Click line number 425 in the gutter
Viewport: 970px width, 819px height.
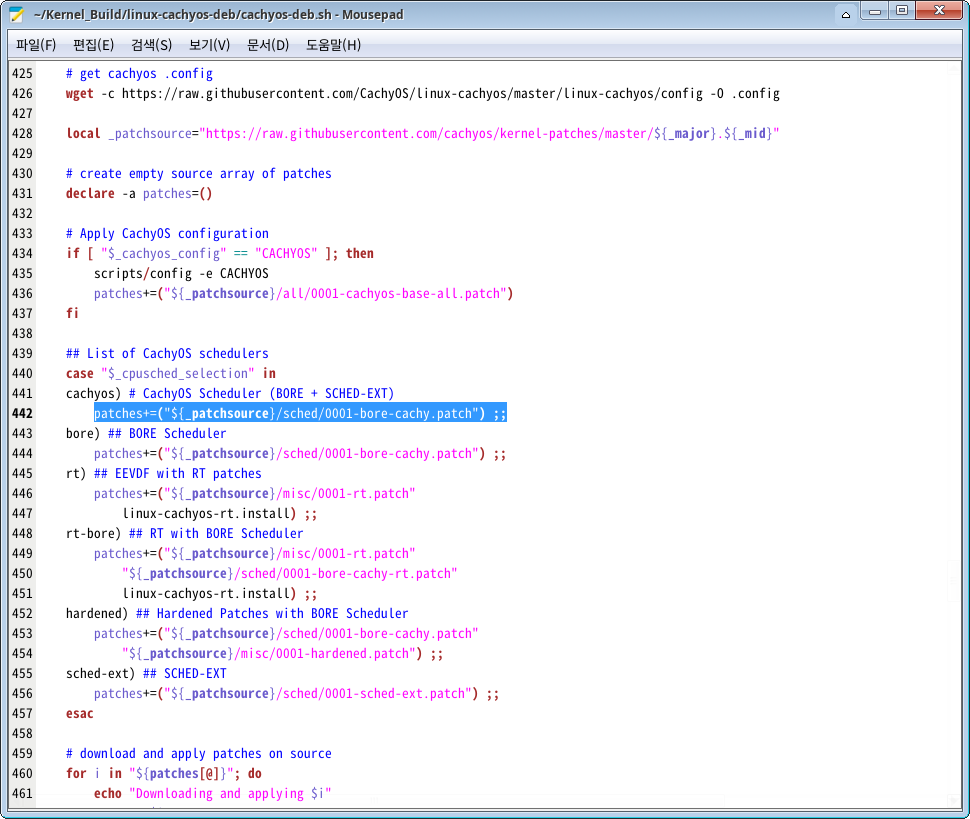click(x=22, y=74)
